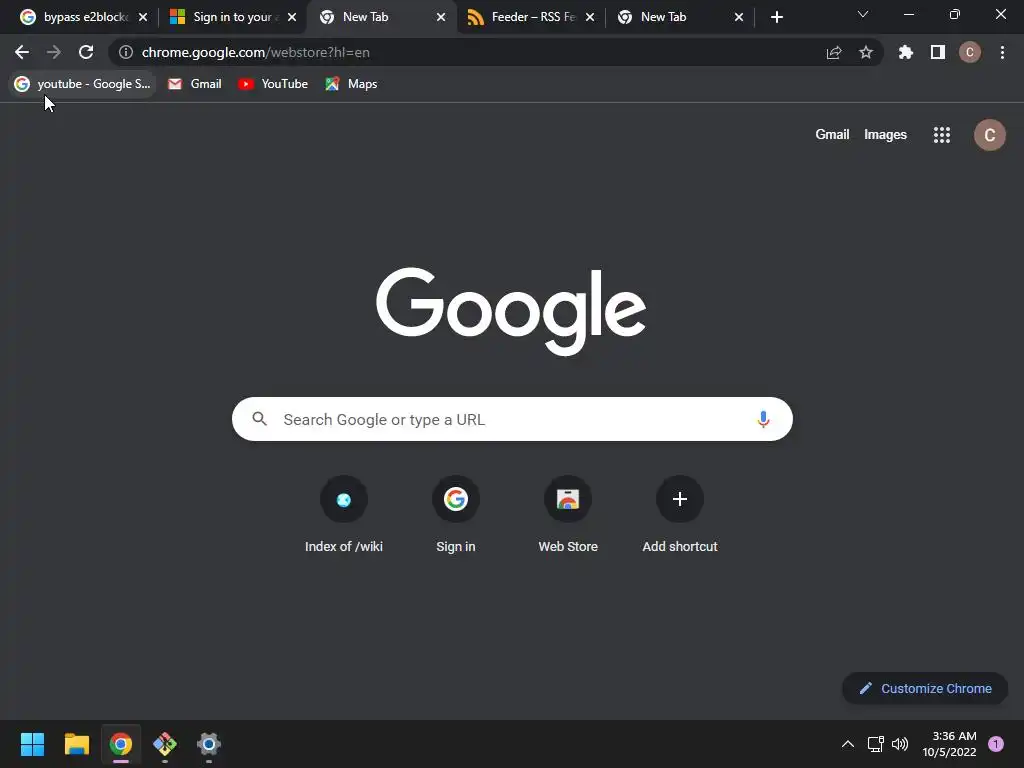Bookmark this tab with the star icon
This screenshot has width=1024, height=768.
tap(866, 52)
